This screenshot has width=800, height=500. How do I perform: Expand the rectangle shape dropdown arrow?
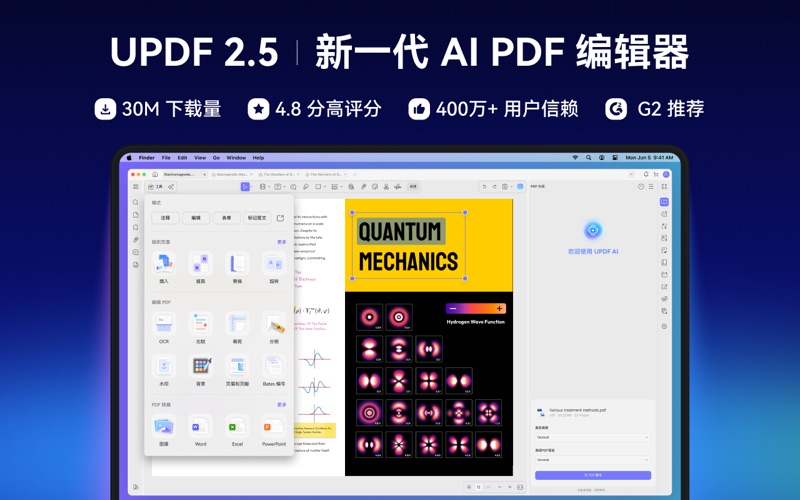coord(324,187)
